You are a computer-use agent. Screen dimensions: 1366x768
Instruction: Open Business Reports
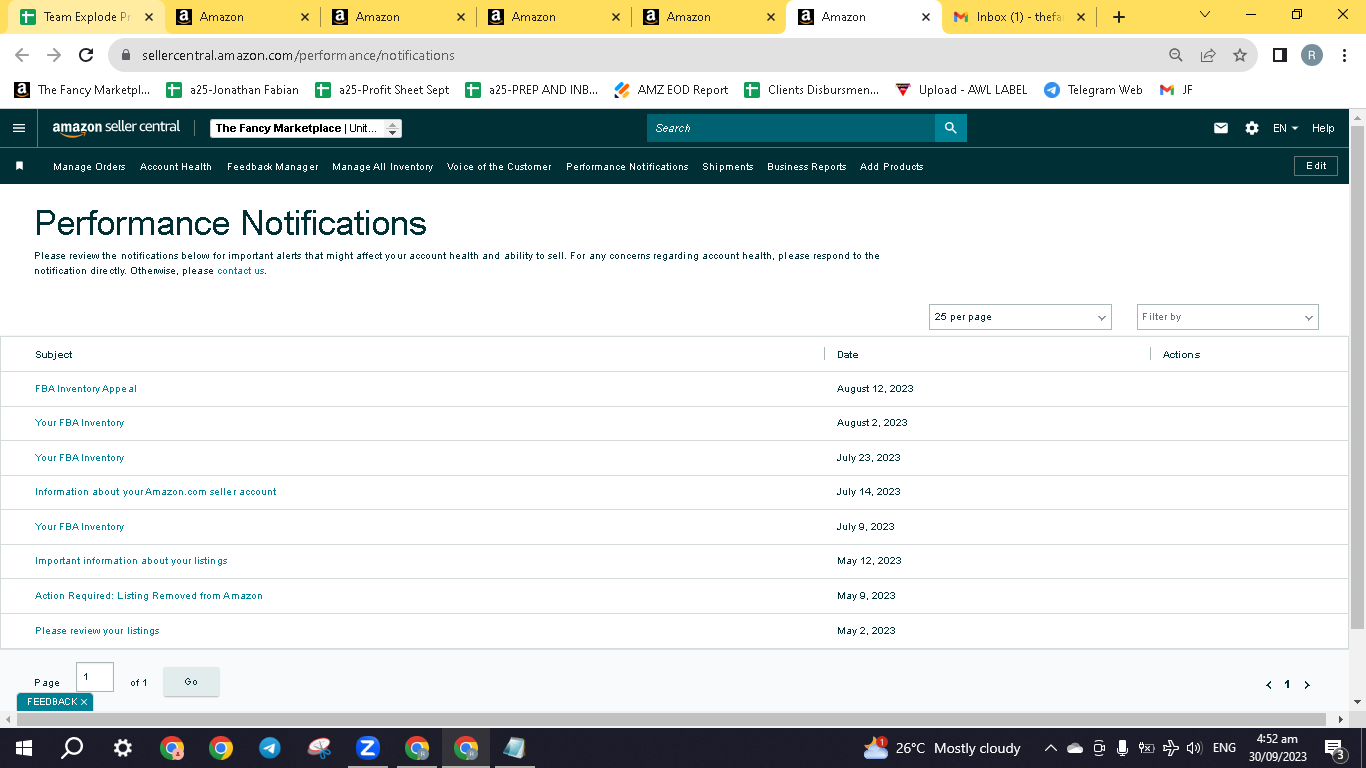[806, 167]
